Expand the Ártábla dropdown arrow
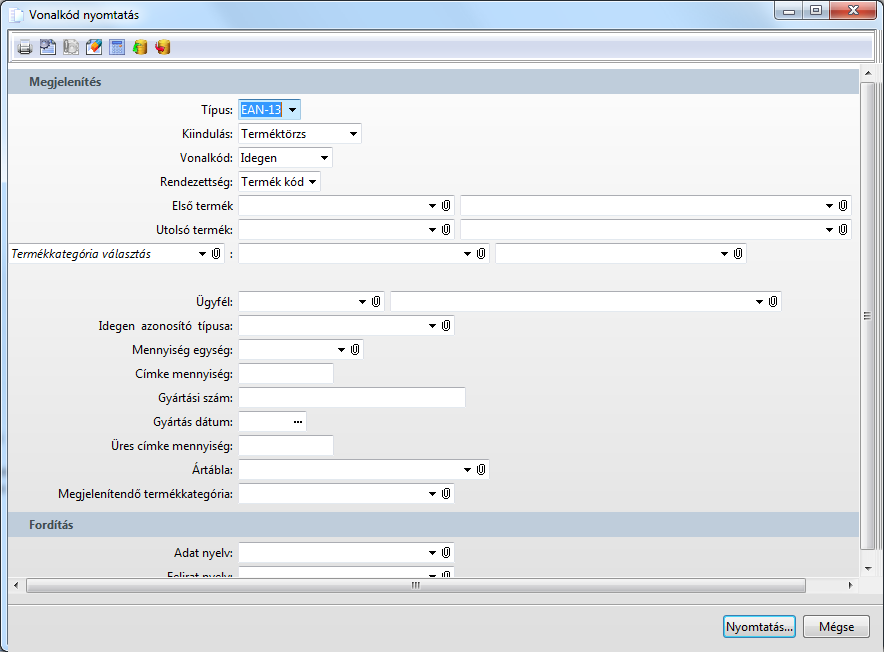Screen dimensions: 884x652 click(467, 469)
